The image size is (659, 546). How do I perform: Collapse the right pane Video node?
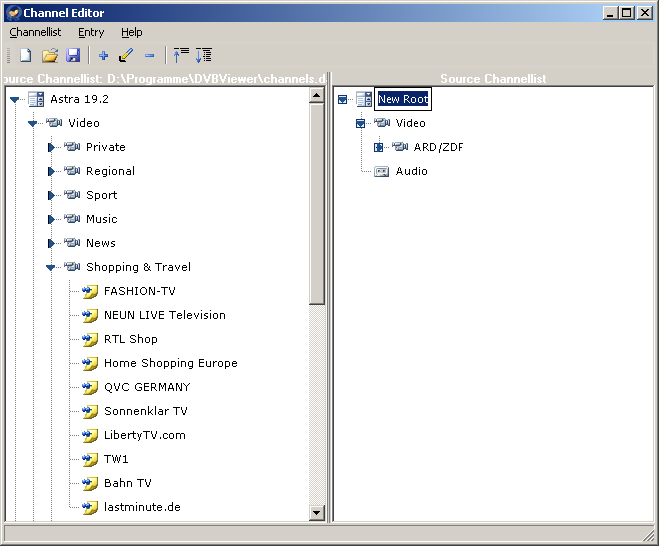coord(360,124)
